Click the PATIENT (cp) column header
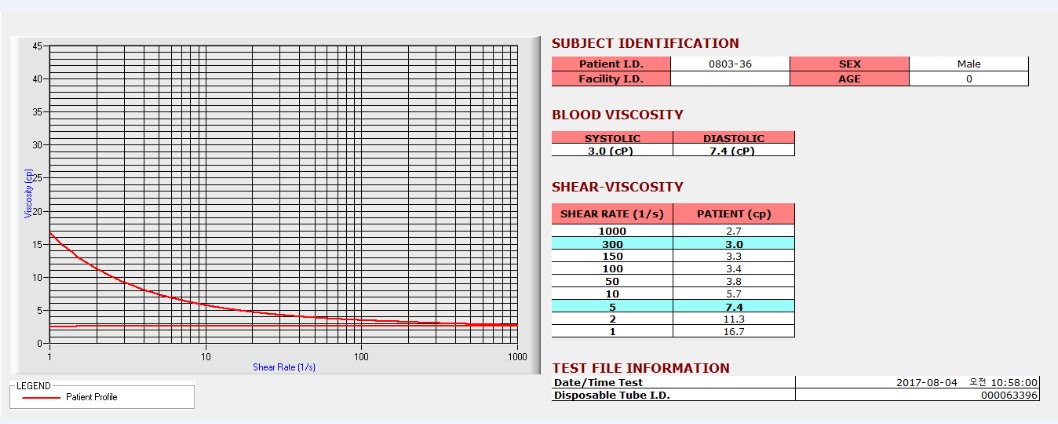 tap(734, 214)
